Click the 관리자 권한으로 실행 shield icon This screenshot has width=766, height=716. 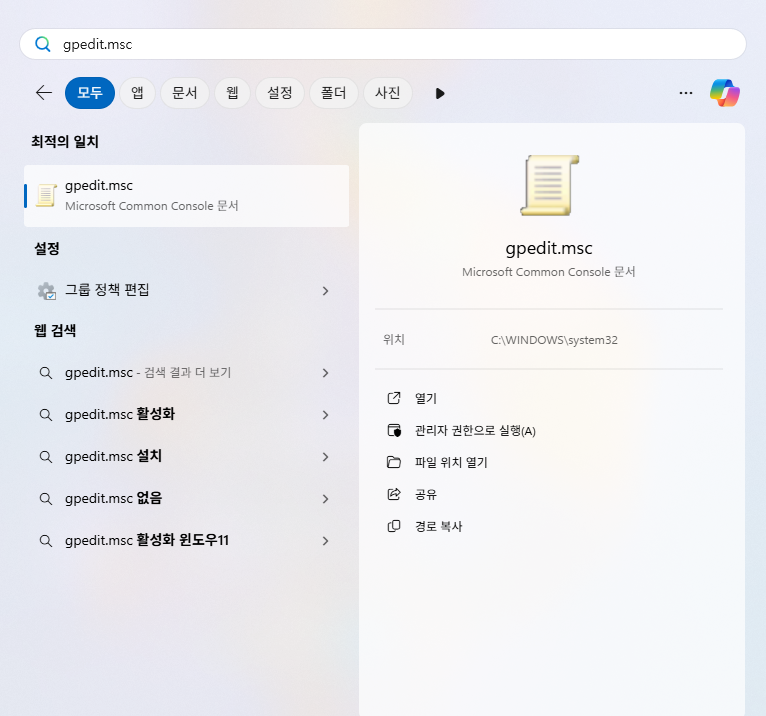point(394,430)
